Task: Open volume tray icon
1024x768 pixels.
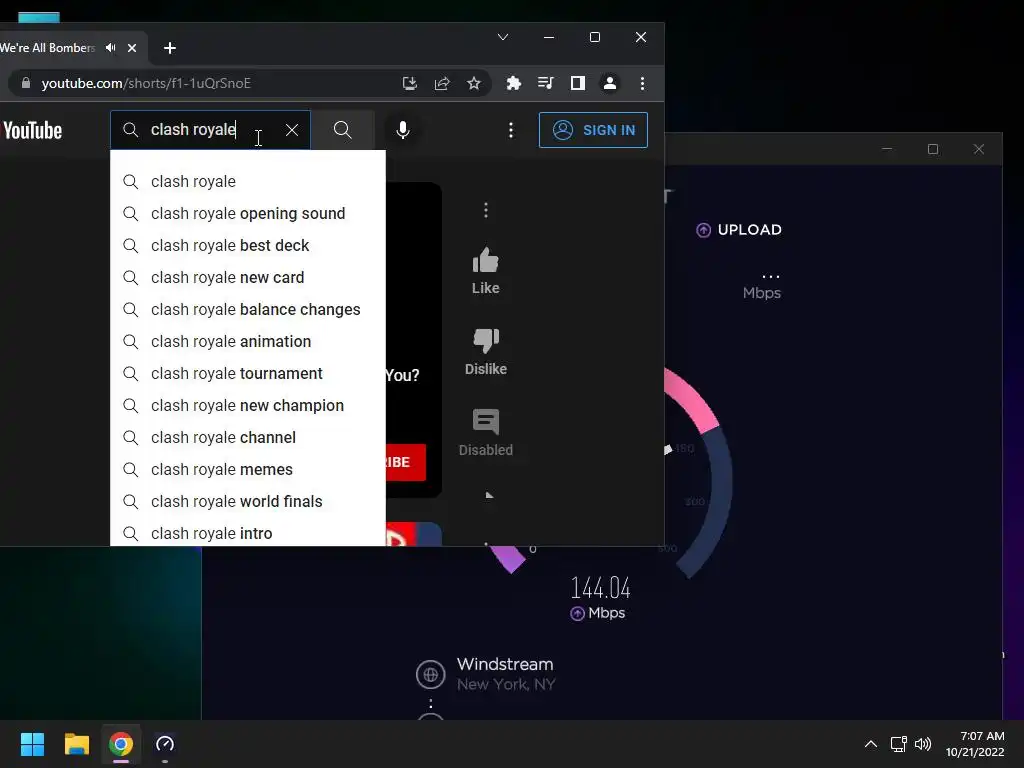Action: tap(923, 744)
